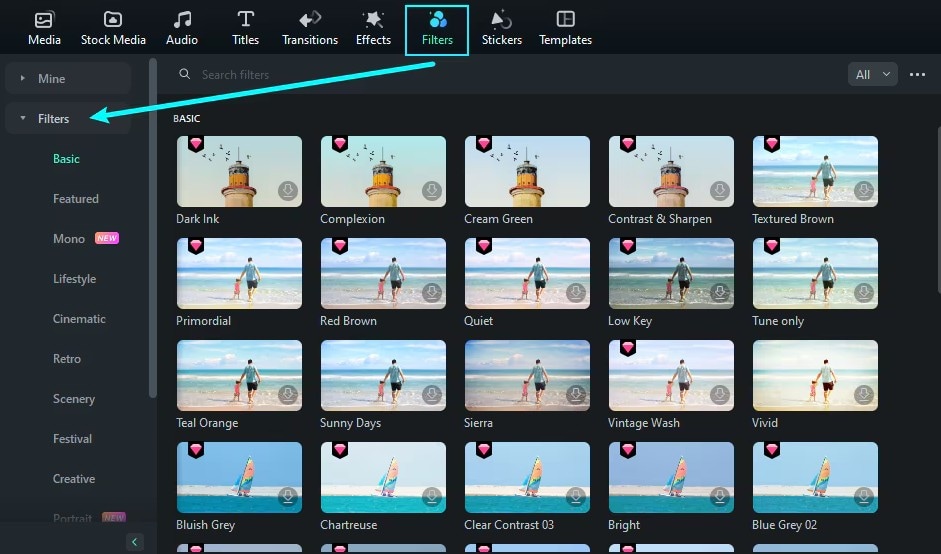Click the left sidebar scrollbar
Screen dimensions: 941x554
tap(153, 228)
